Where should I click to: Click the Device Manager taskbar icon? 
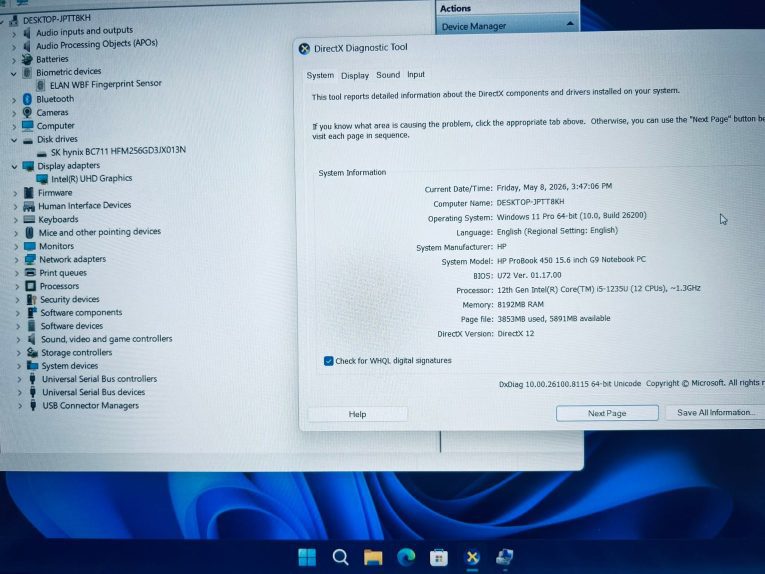pyautogui.click(x=504, y=557)
